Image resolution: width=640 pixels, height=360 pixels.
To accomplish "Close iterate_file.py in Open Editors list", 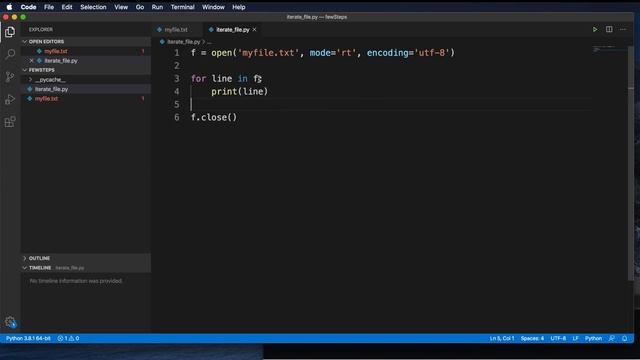I will (31, 60).
